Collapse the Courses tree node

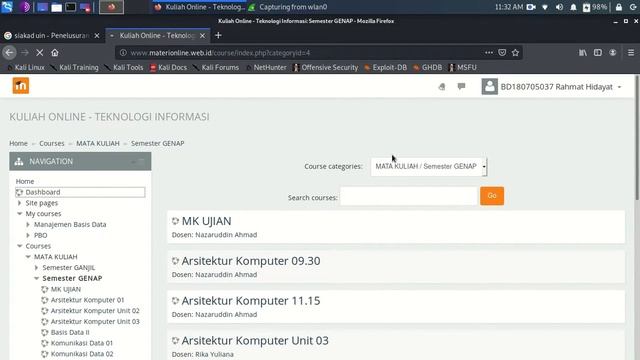pos(19,246)
